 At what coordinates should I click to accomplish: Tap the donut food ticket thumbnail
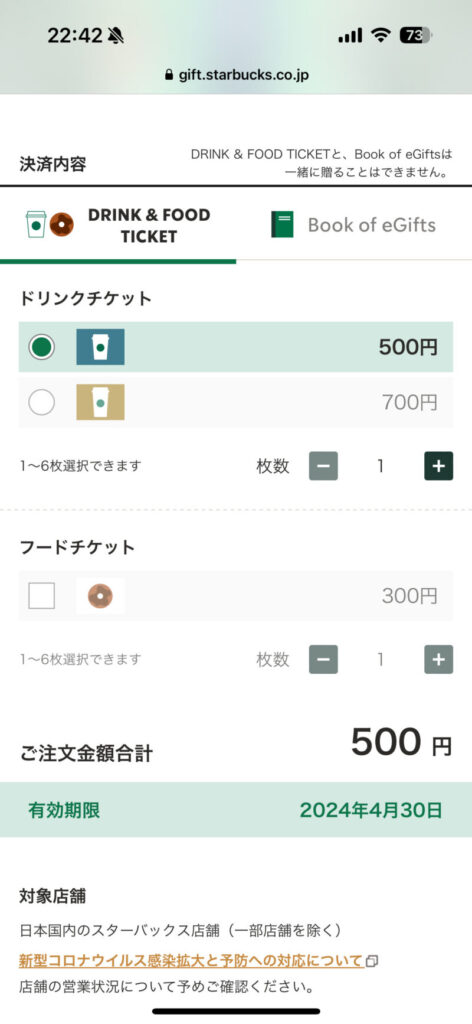coord(100,596)
